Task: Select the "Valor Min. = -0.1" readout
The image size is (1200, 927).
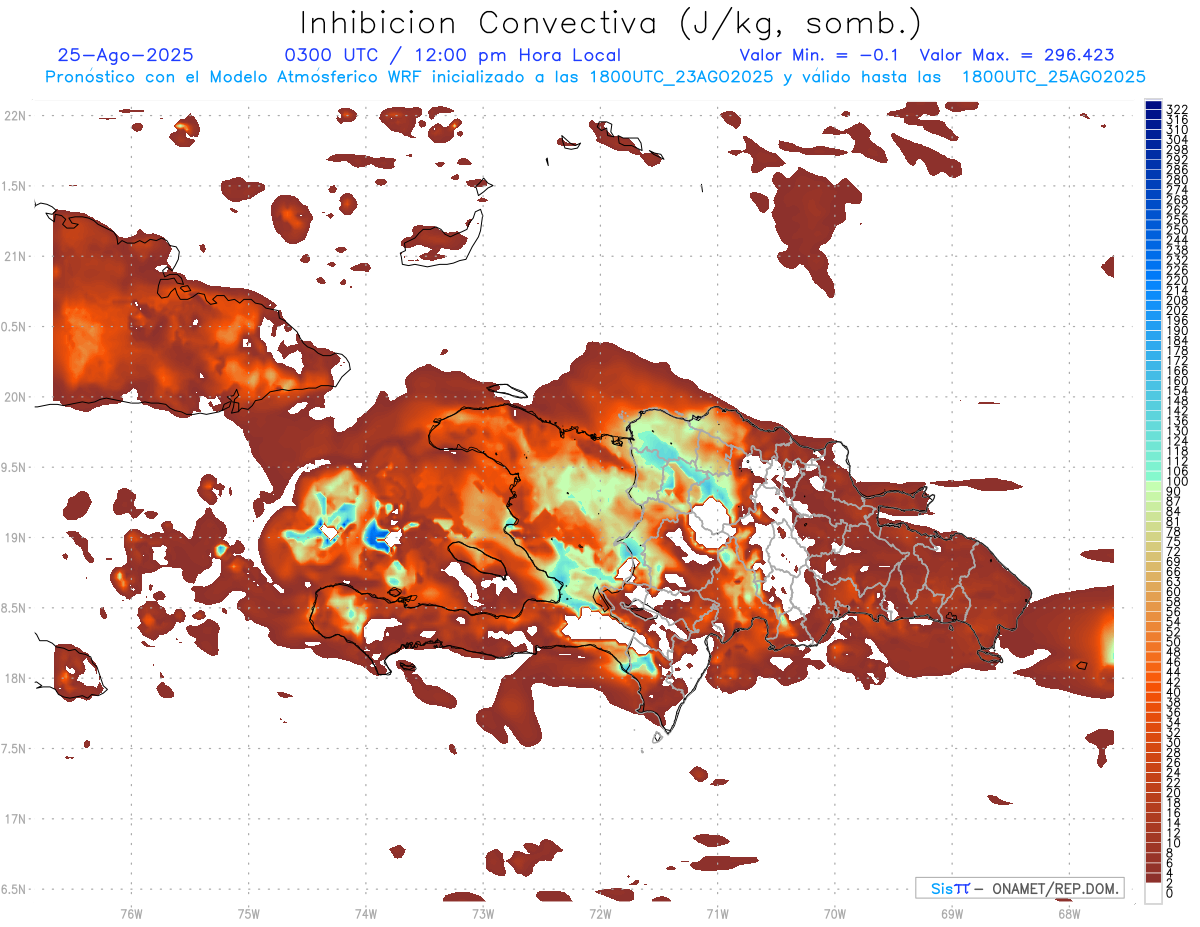Action: pyautogui.click(x=820, y=56)
